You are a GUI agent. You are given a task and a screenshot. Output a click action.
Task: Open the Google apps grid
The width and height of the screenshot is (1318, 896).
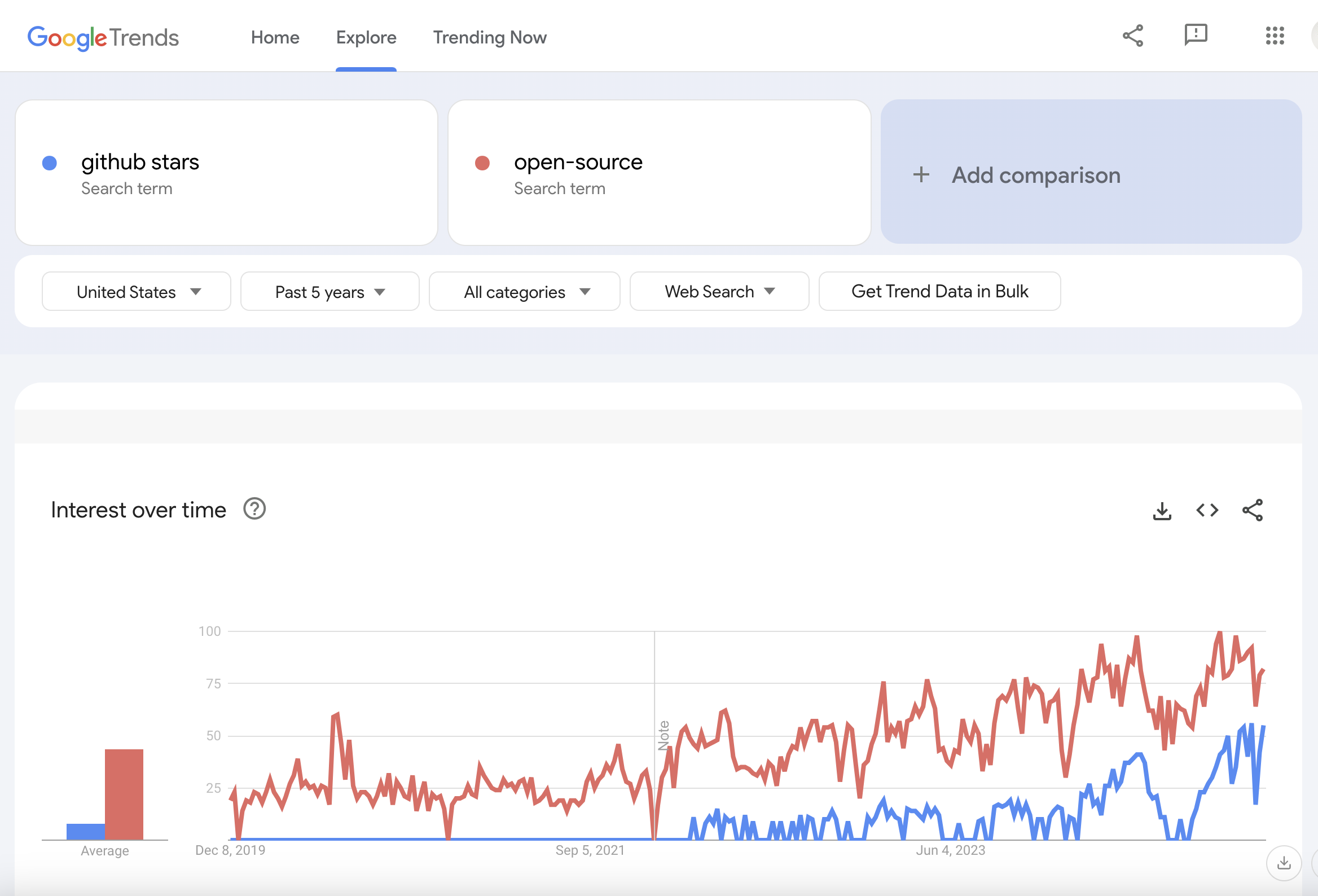(x=1275, y=36)
